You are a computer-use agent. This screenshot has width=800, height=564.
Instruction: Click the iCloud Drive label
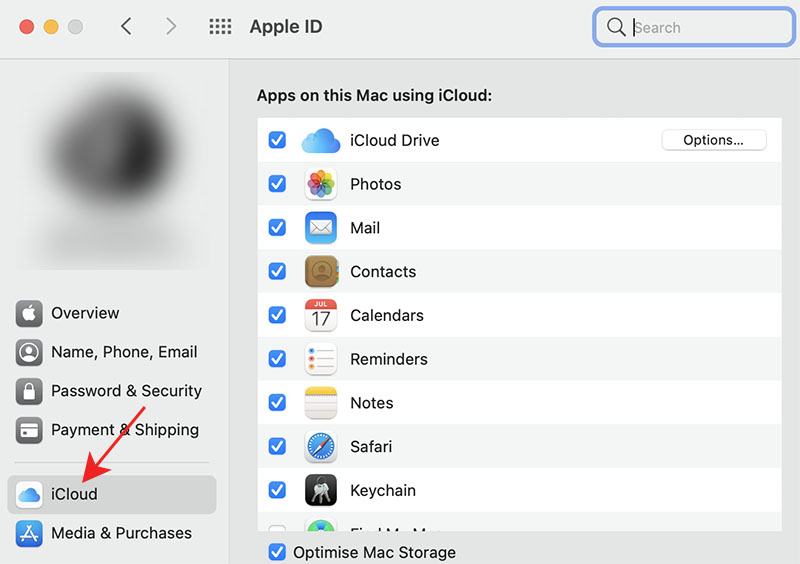394,140
